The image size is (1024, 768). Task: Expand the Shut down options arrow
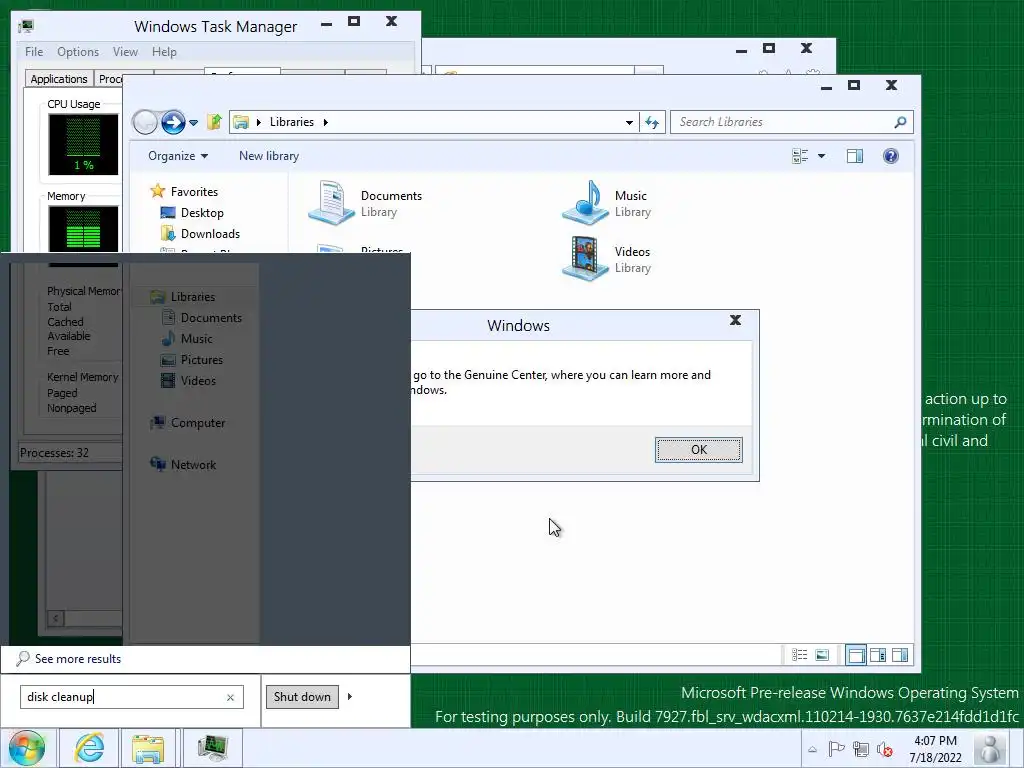350,697
